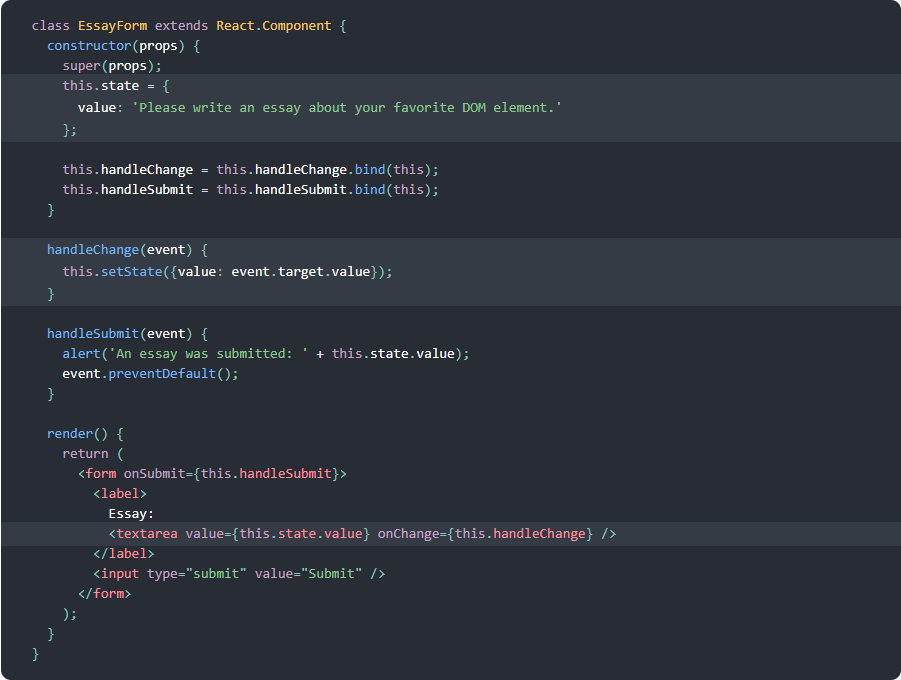This screenshot has height=680, width=901.
Task: Click the opening '<label>' tag
Action: click(120, 494)
